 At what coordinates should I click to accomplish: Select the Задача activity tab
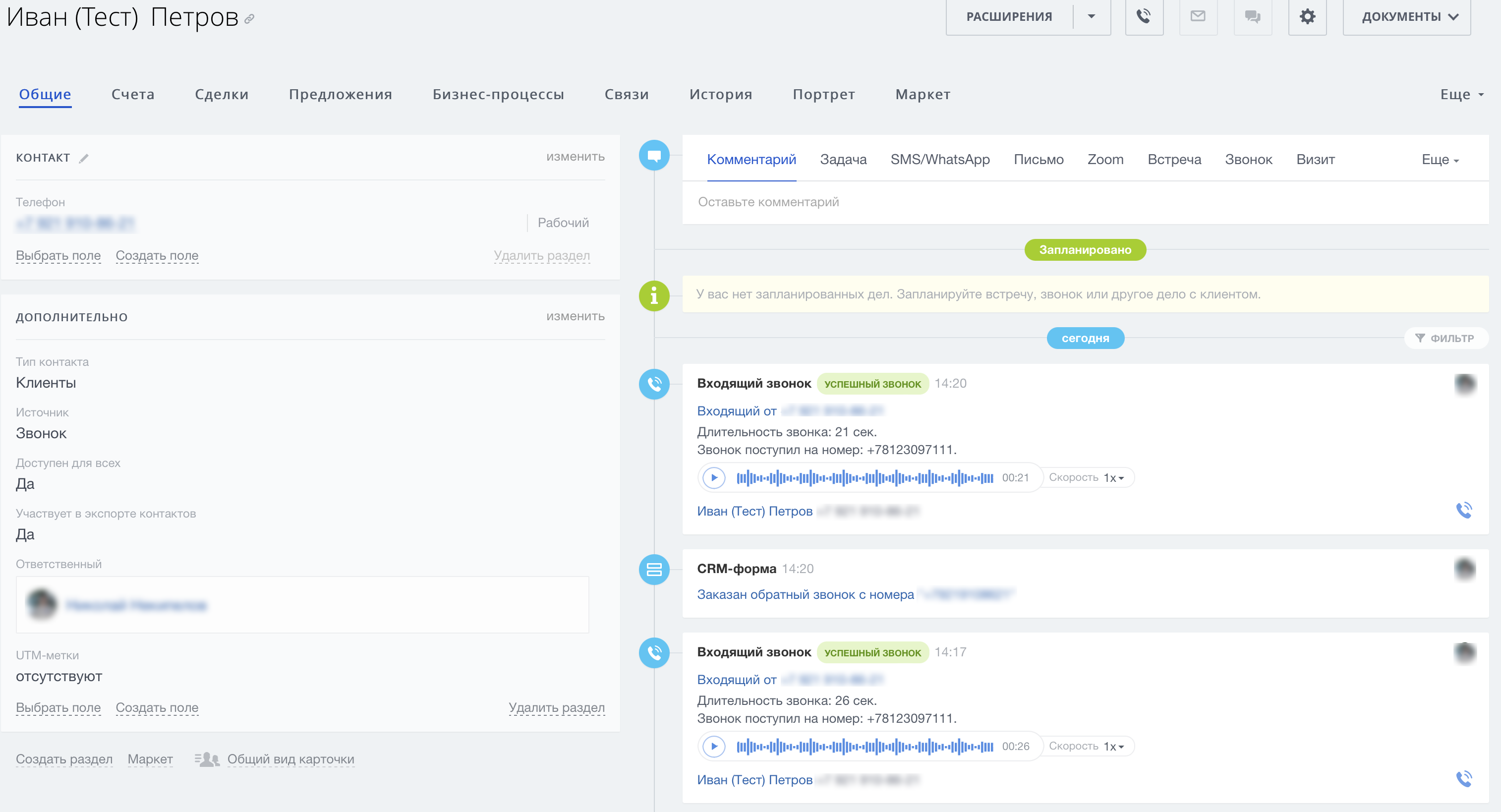[843, 159]
